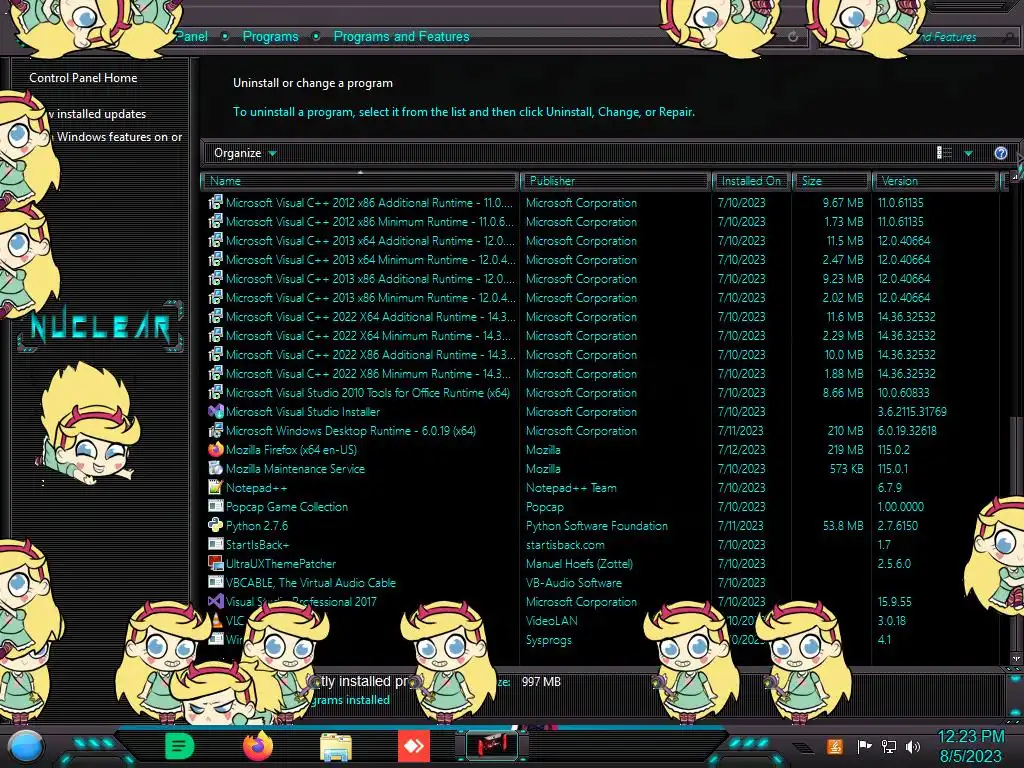The width and height of the screenshot is (1024, 768).
Task: Select Visual C++ 2012 x86 Additional Runtime row
Action: click(x=601, y=202)
